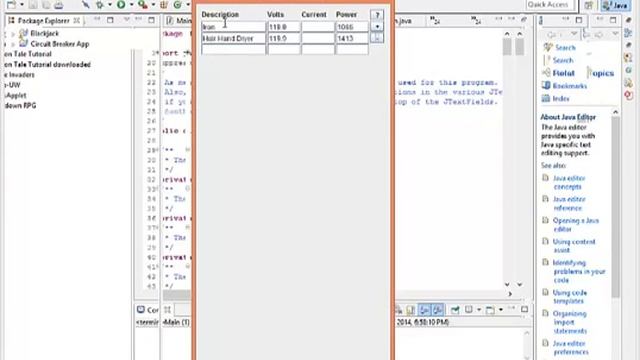The height and width of the screenshot is (360, 640).
Task: Open the Bookmarks link in Help view
Action: [570, 86]
